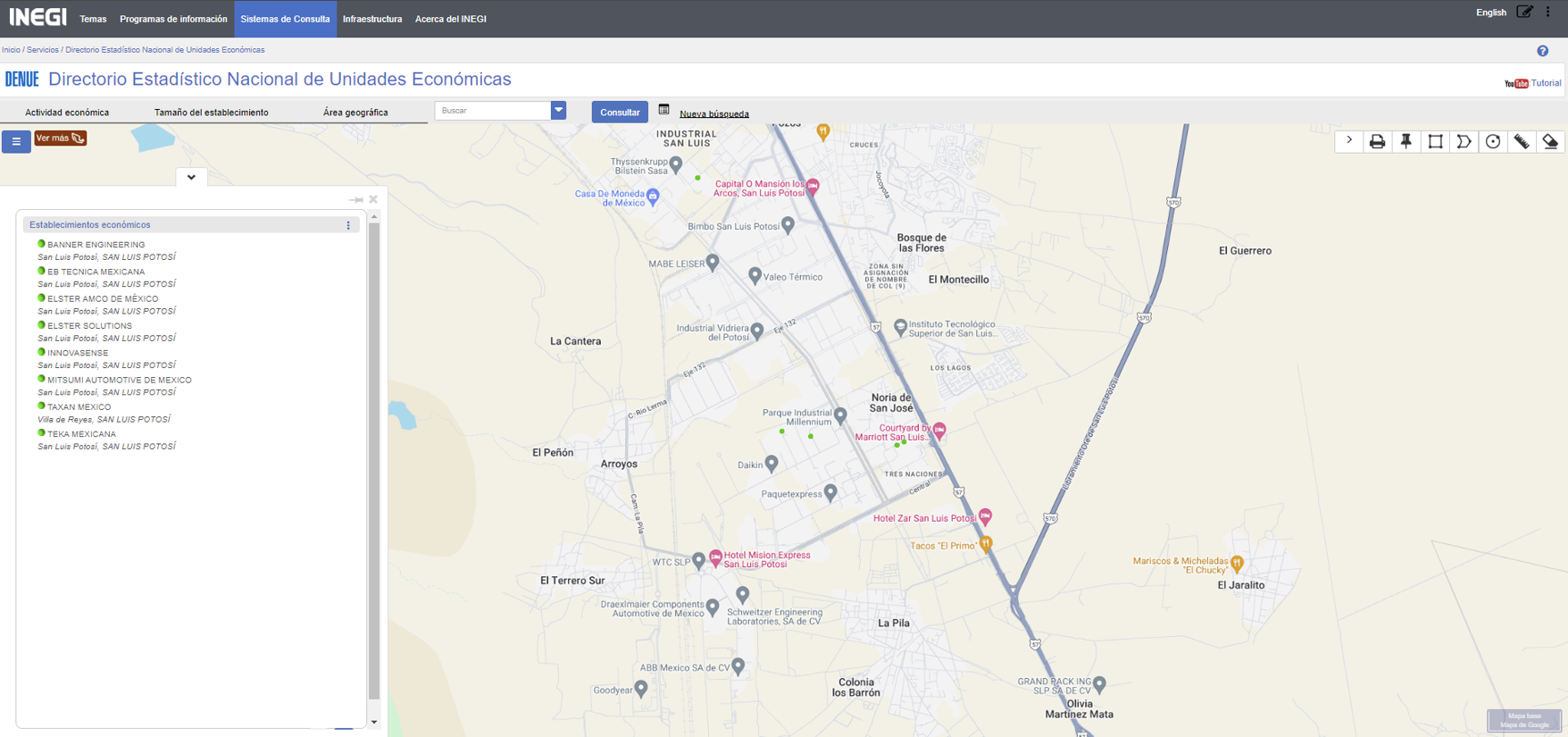
Task: Close the results panel
Action: [x=373, y=199]
